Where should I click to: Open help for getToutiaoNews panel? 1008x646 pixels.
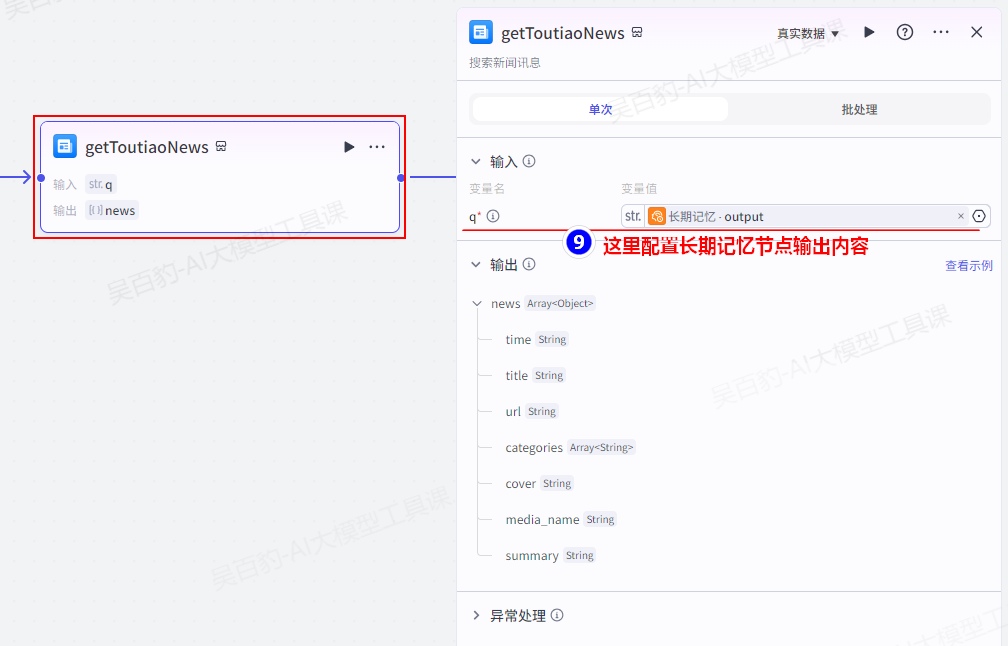905,32
